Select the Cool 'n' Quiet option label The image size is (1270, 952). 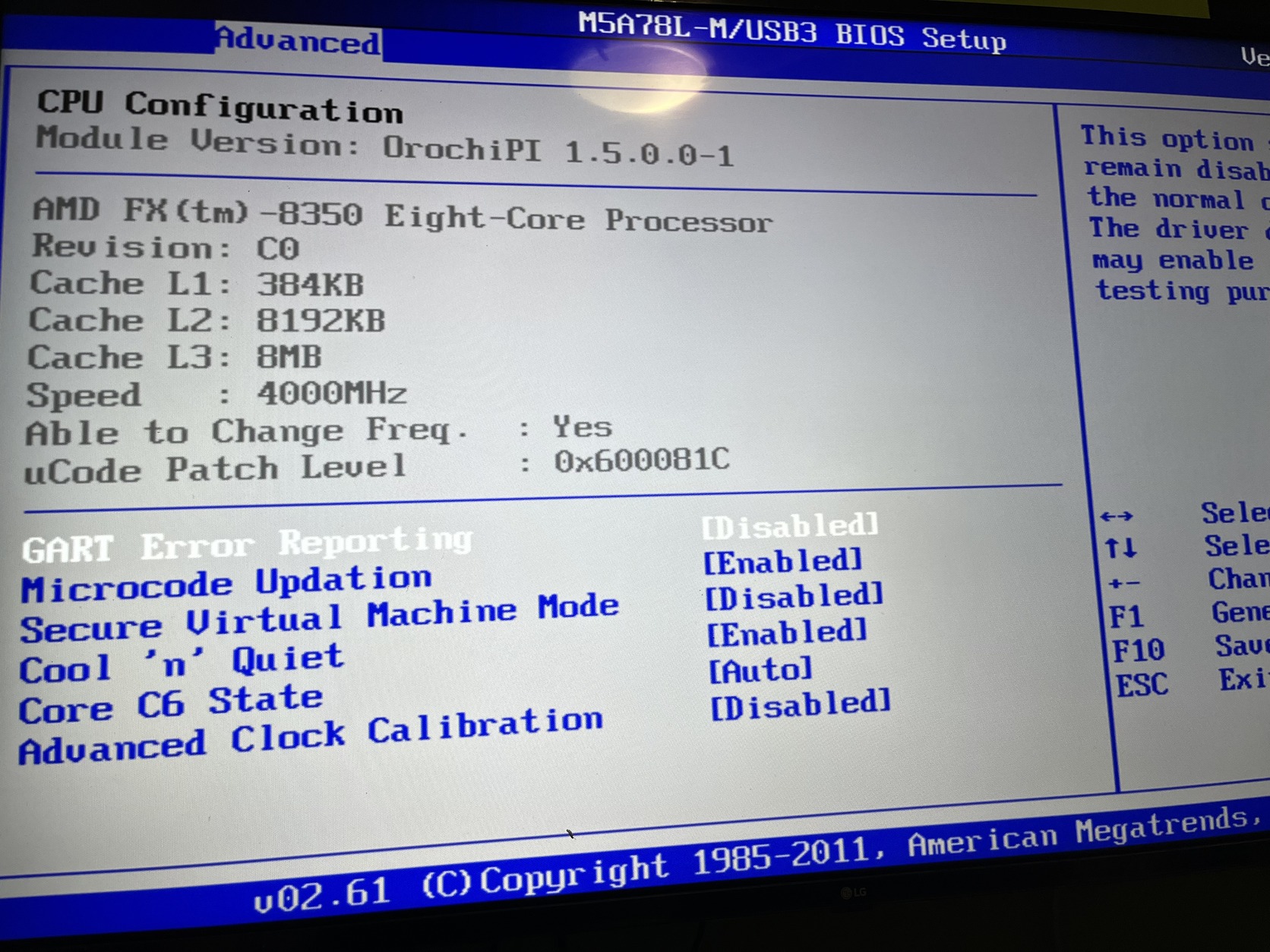click(x=182, y=664)
